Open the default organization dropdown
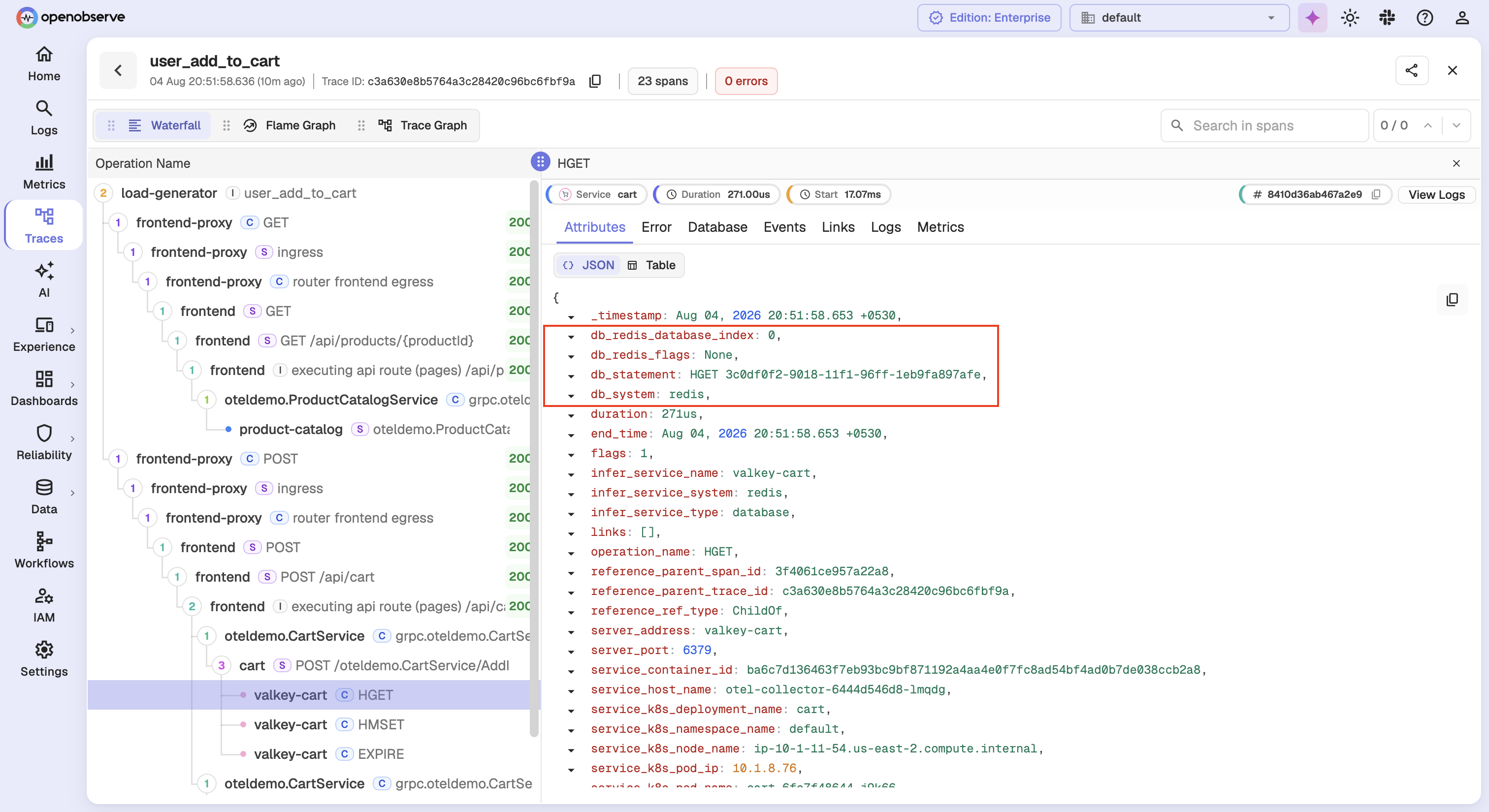The height and width of the screenshot is (812, 1489). coord(1179,18)
